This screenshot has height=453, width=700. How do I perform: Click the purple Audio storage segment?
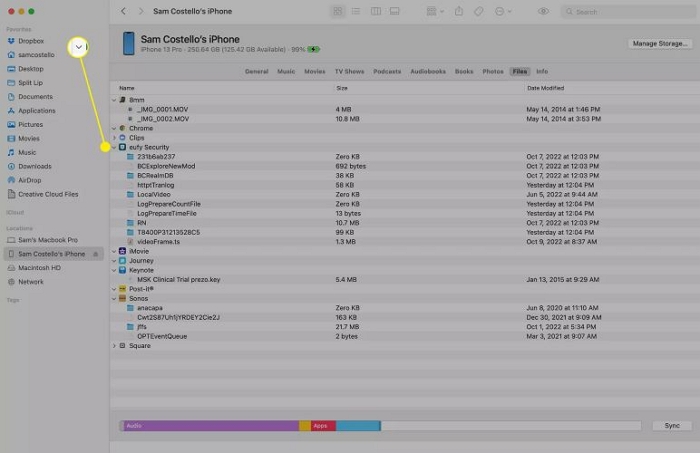210,425
